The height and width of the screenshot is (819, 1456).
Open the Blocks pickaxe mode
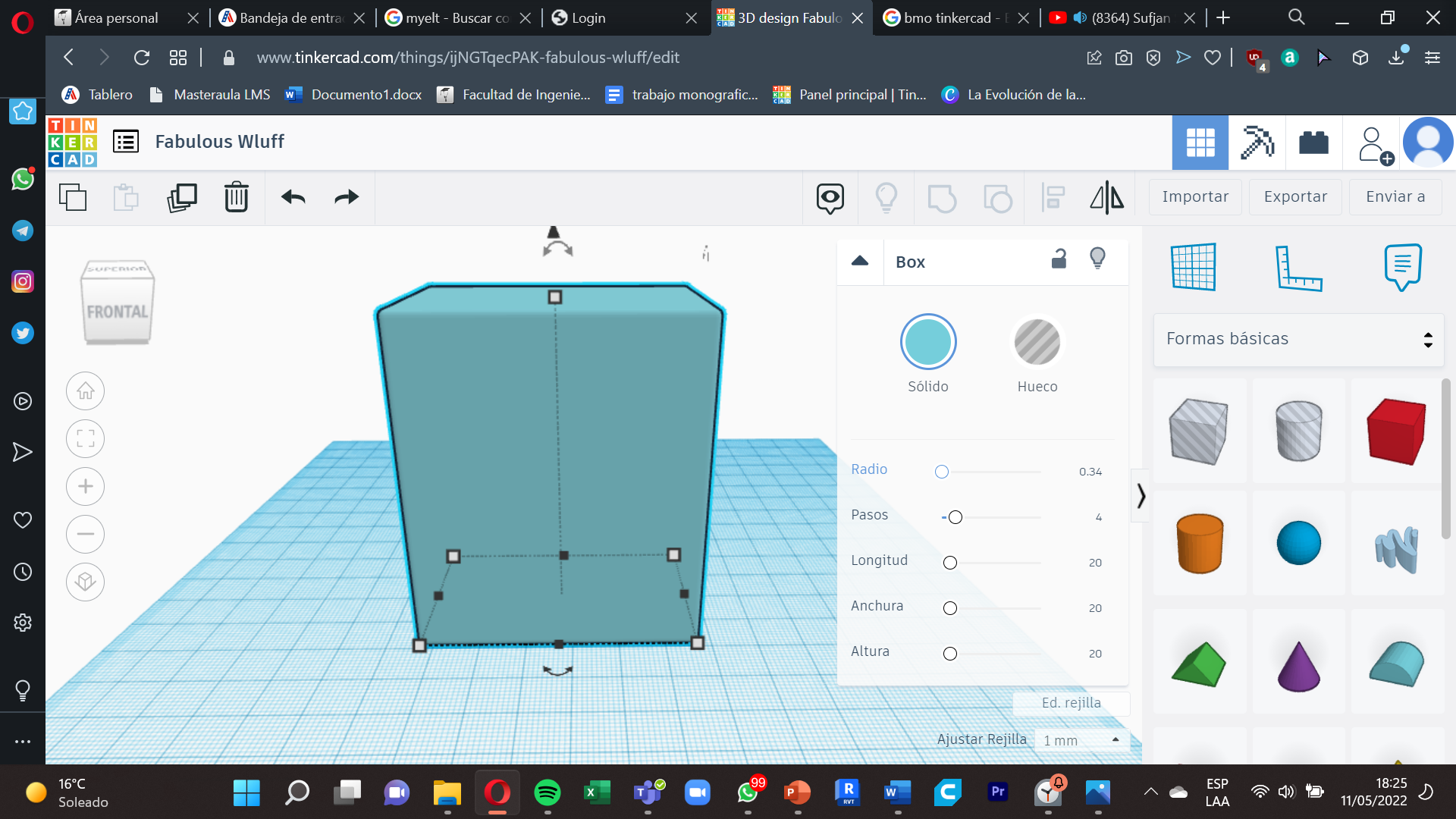[x=1257, y=142]
